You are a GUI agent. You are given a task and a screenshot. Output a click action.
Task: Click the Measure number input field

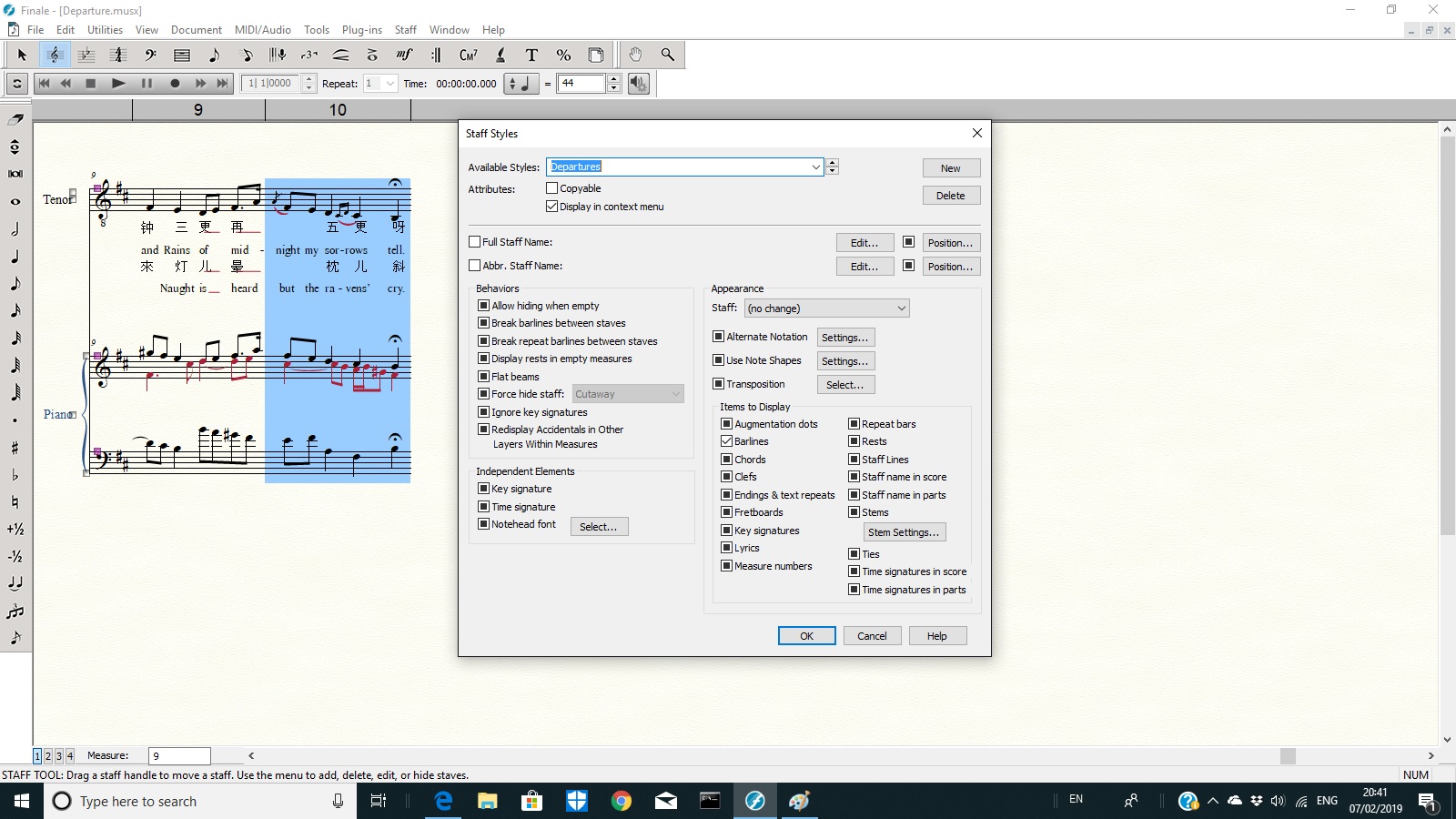179,756
